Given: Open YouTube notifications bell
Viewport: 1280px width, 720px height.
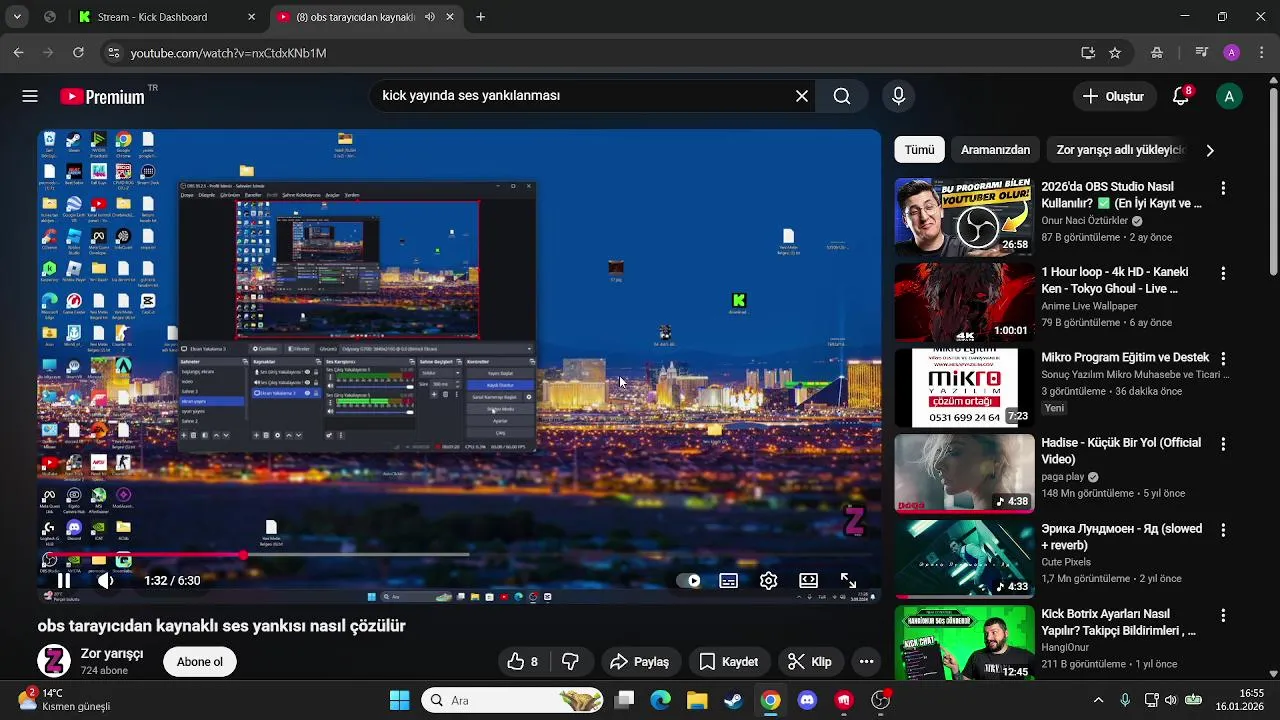Looking at the screenshot, I should pyautogui.click(x=1181, y=96).
